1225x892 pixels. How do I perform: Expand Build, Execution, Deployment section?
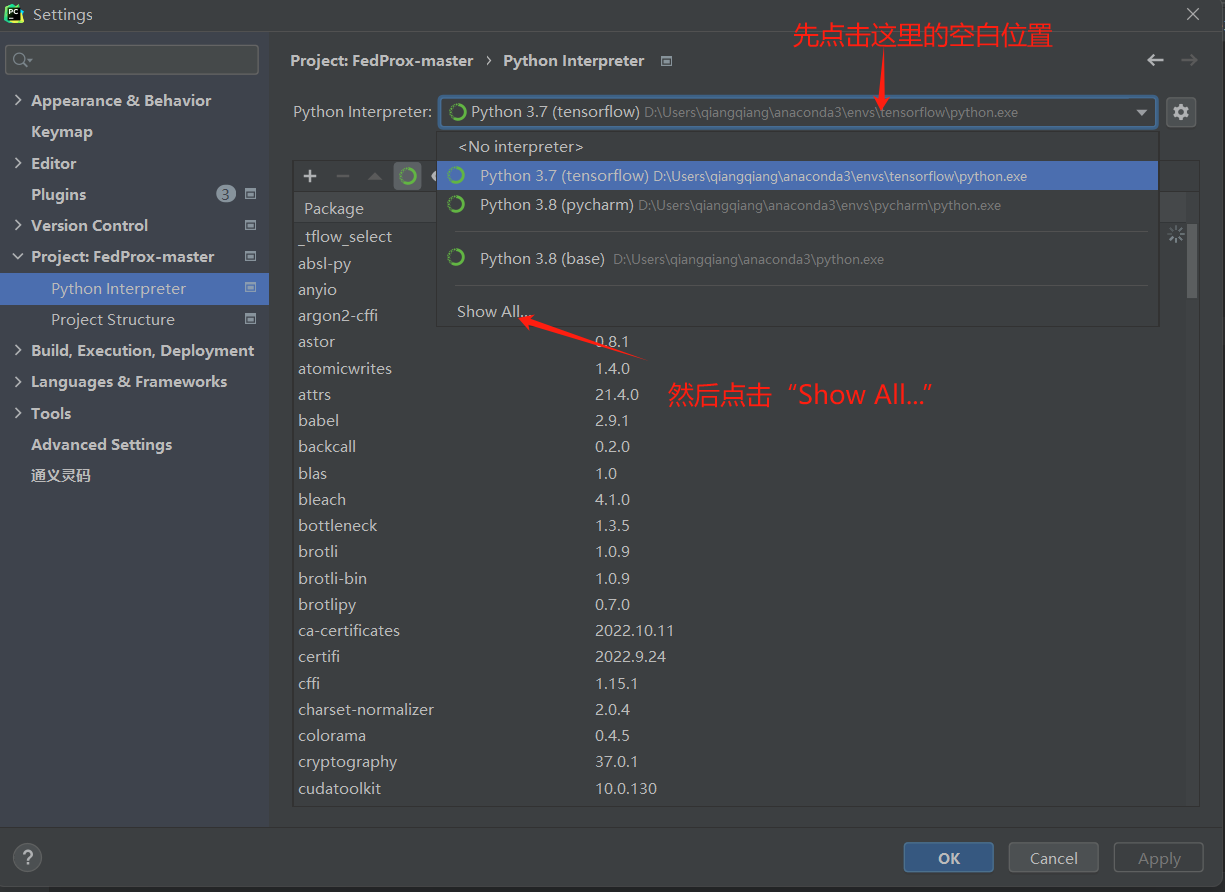click(18, 350)
